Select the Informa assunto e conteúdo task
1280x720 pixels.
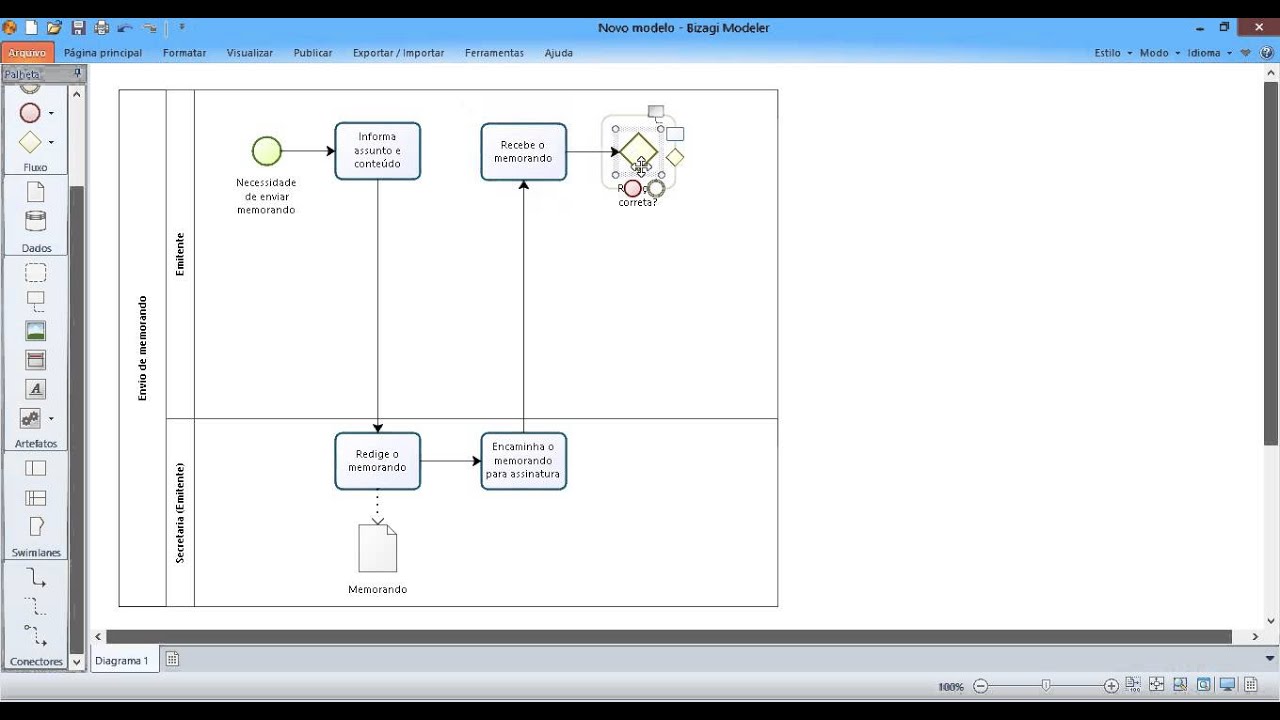click(x=377, y=151)
